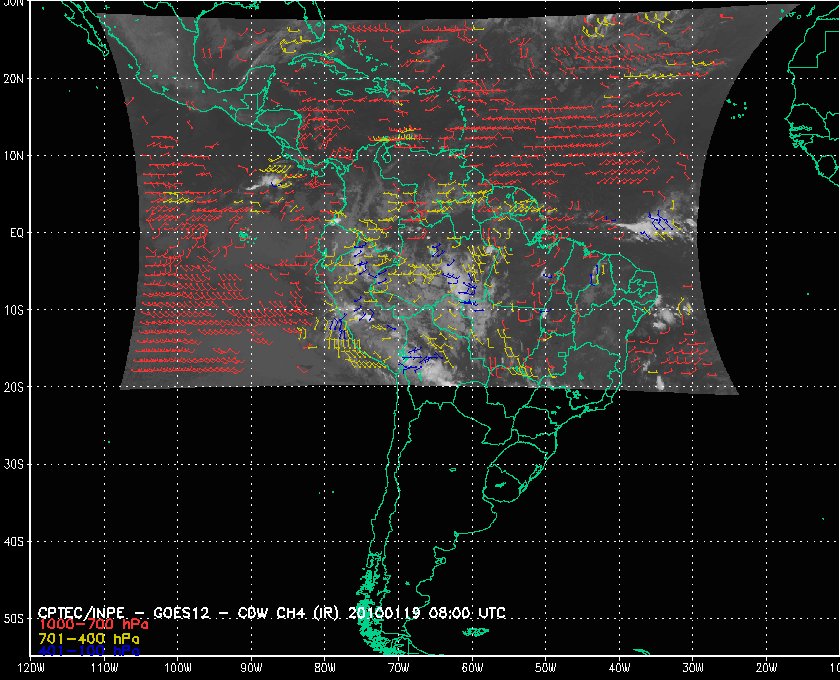
Task: Click the 10S latitude label
Action: (x=14, y=310)
